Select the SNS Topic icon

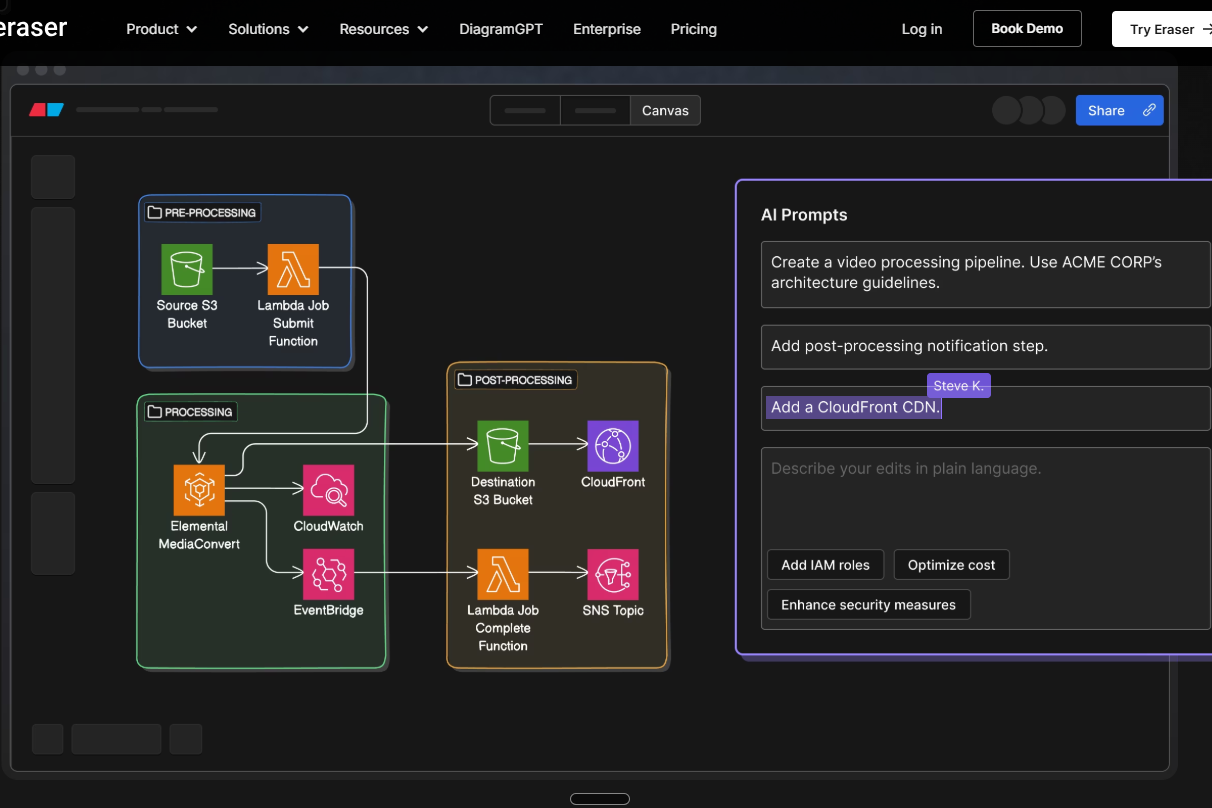pos(612,574)
